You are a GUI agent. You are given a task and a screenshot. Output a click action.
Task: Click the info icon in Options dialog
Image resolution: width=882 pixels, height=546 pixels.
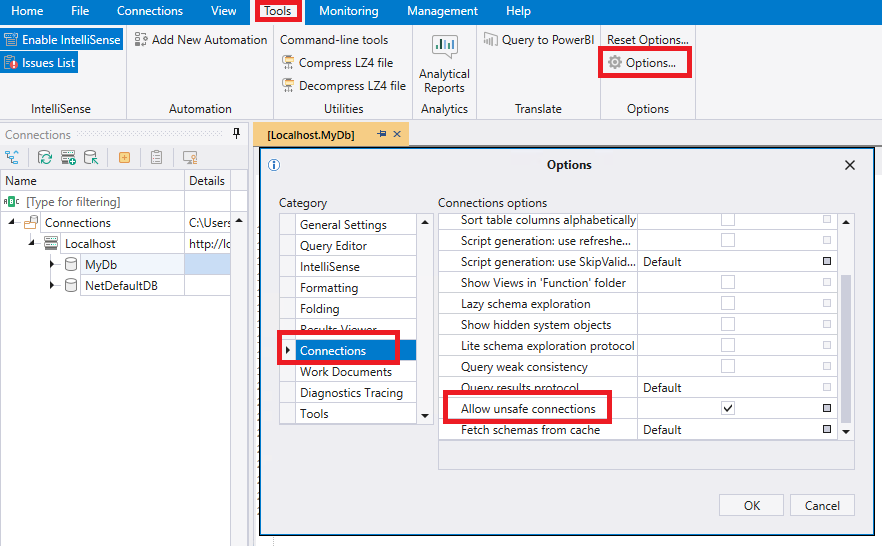pyautogui.click(x=274, y=165)
